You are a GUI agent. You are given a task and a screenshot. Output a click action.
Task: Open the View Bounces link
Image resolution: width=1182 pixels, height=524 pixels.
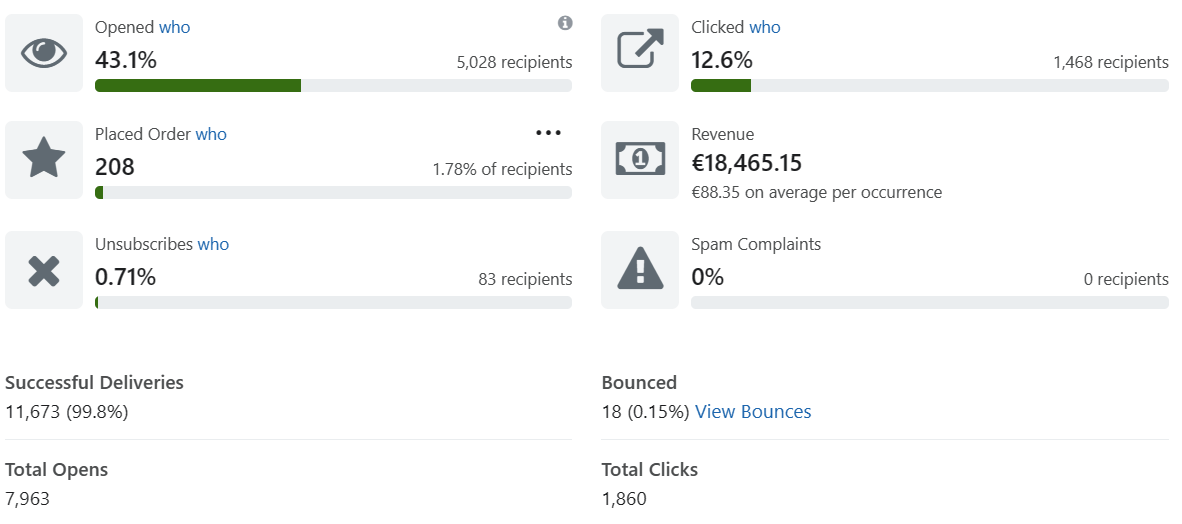753,412
